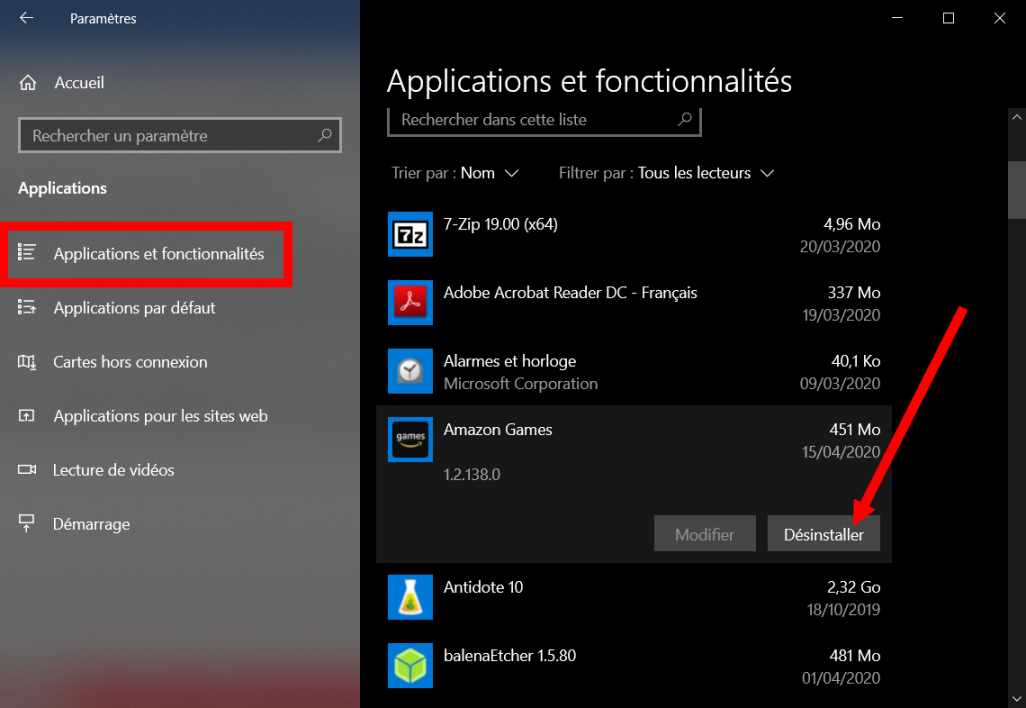
Task: Click the Désinstaller button for Amazon Games
Action: pos(823,534)
